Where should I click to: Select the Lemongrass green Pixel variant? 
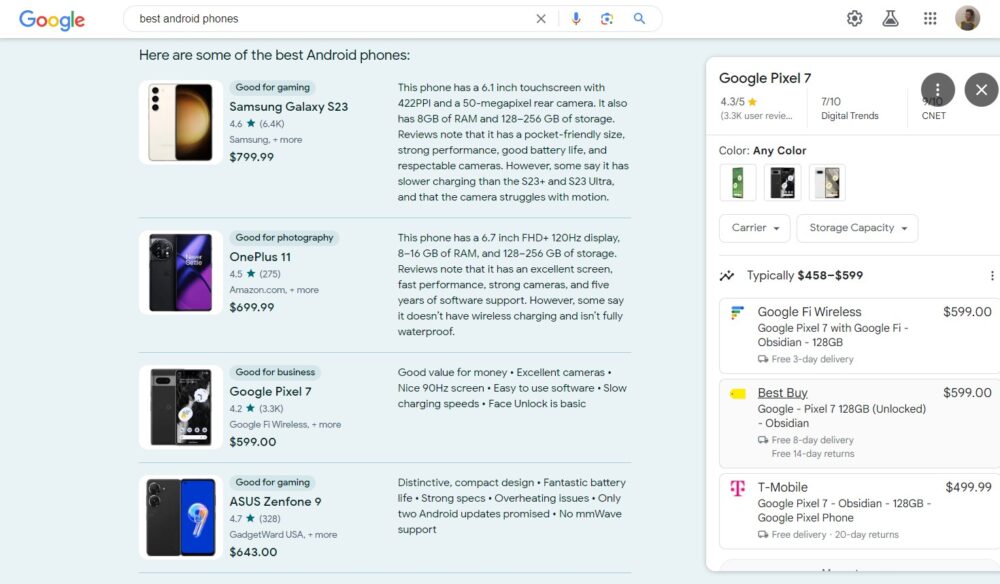point(740,182)
